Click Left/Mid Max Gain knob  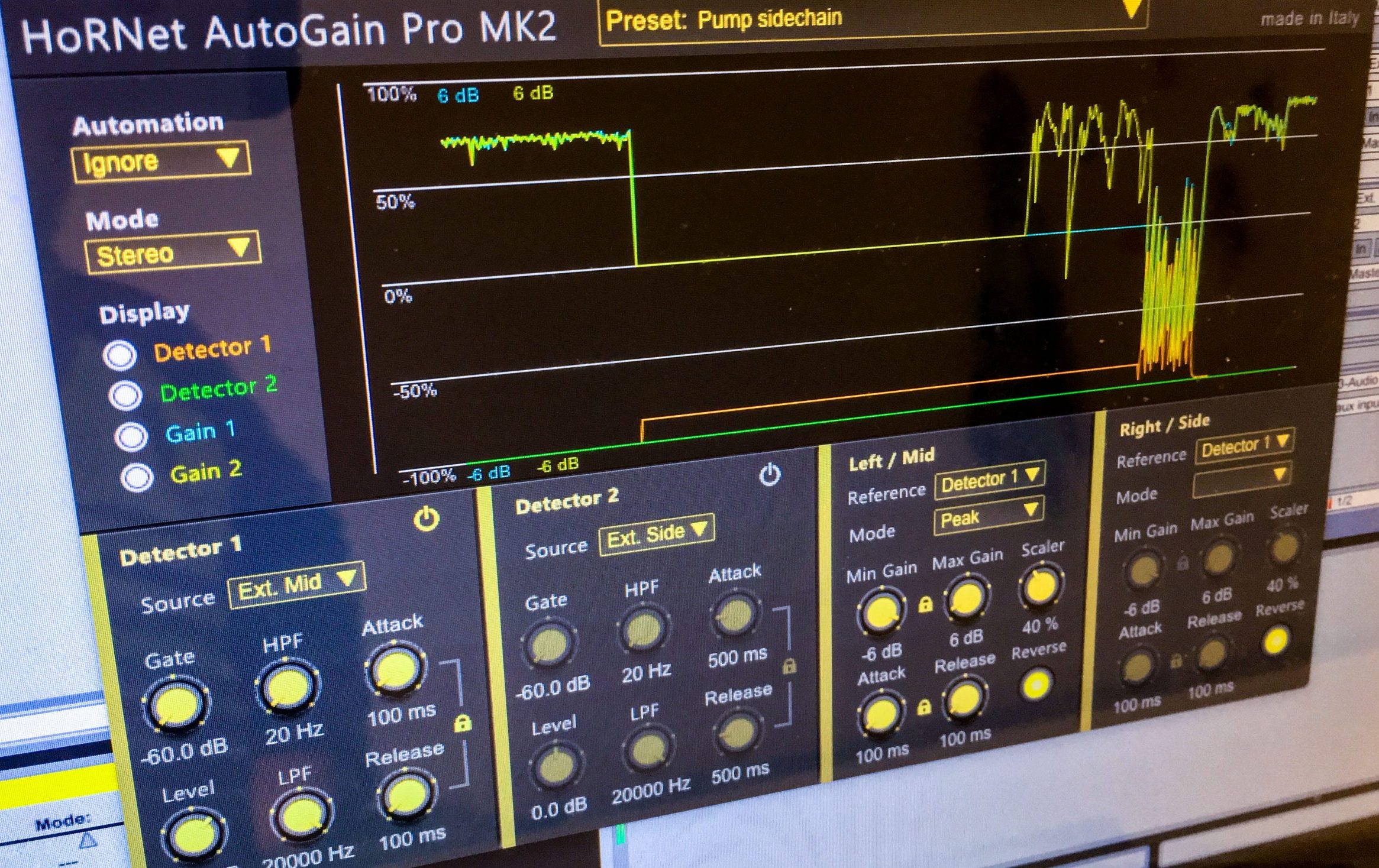tap(967, 598)
